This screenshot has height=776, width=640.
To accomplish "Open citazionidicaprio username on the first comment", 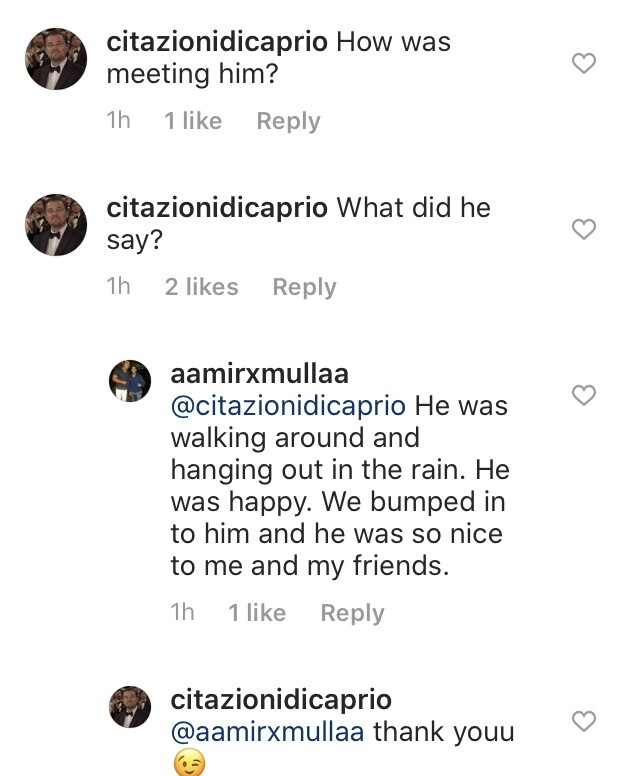I will click(217, 43).
